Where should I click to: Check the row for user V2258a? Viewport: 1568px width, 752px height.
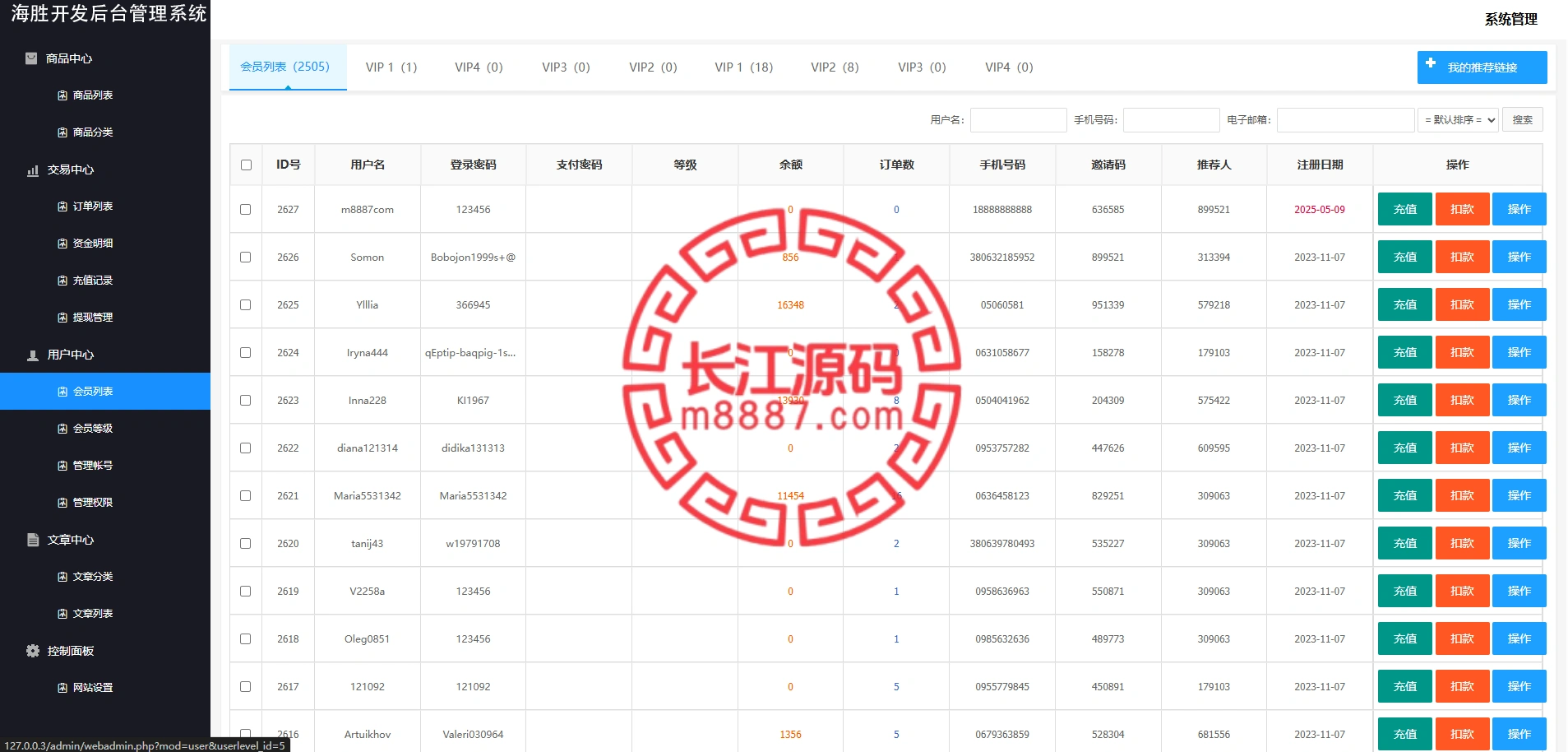pos(246,591)
